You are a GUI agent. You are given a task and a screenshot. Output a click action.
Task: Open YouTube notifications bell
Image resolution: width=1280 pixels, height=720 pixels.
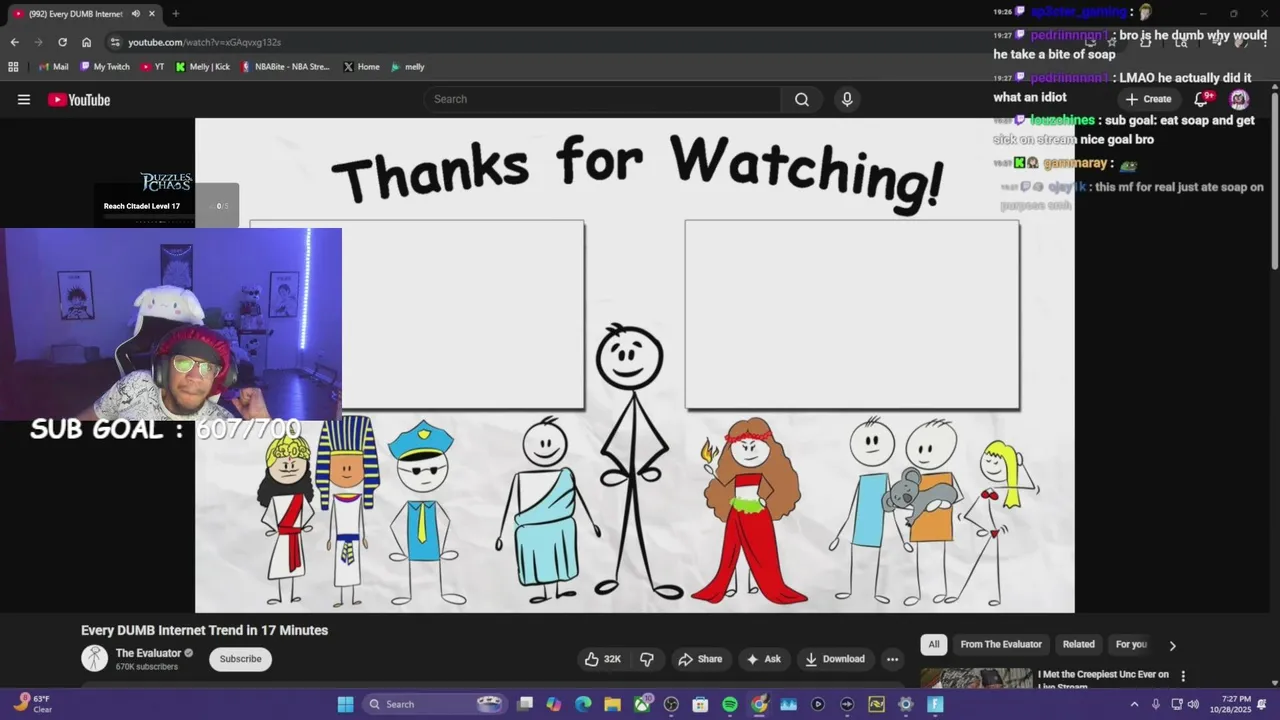[x=1202, y=99]
